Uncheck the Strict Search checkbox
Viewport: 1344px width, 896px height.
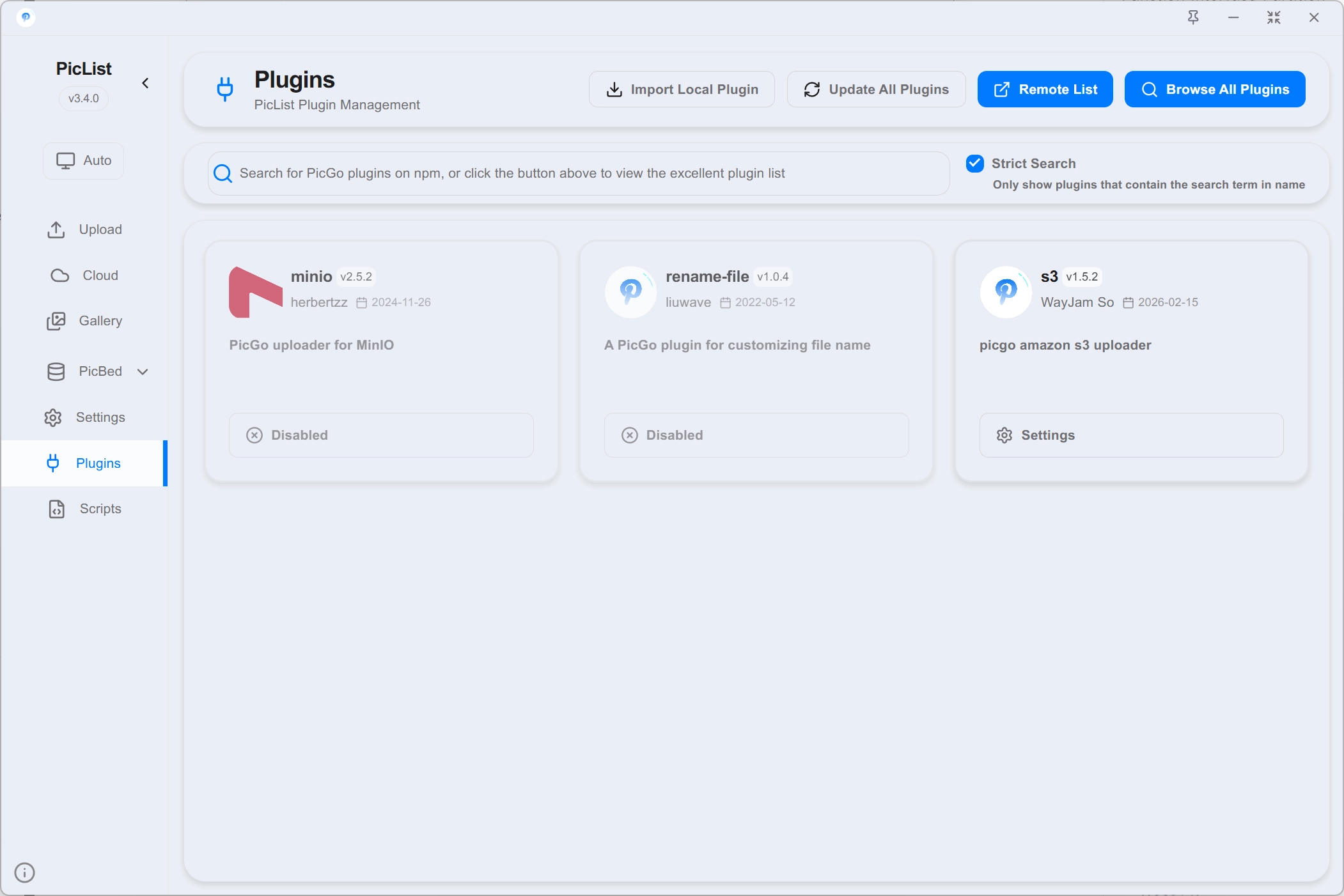(975, 164)
